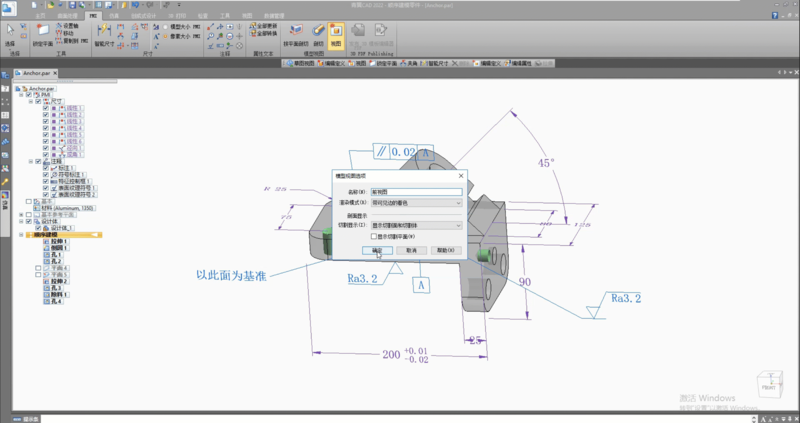Screen dimensions: 800x423
Task: Open the 切割显示 (Cut Display) dropdown
Action: coord(415,226)
